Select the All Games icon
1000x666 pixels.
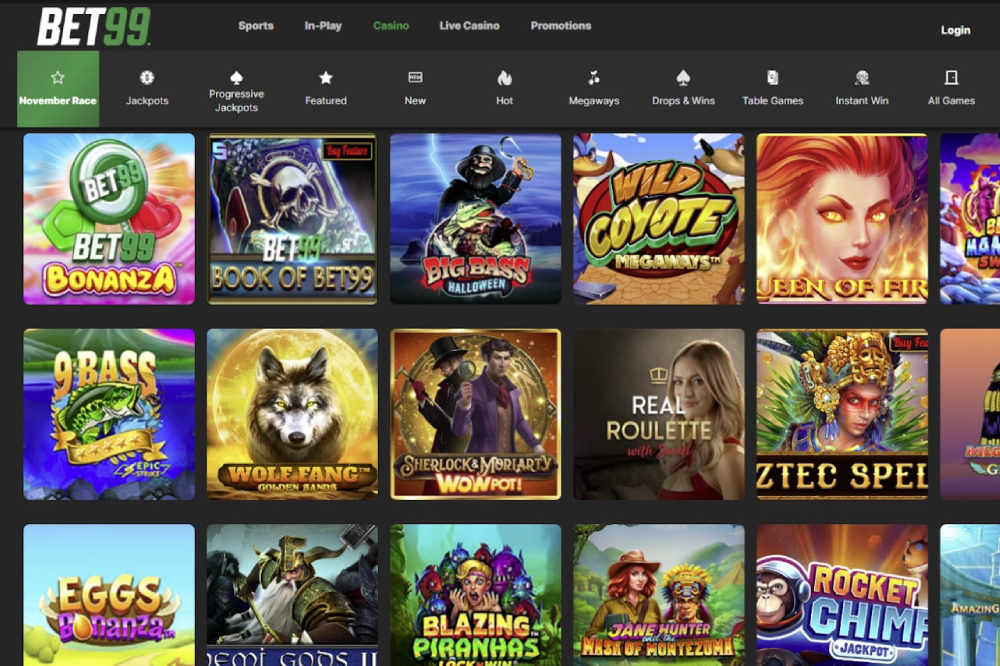951,78
